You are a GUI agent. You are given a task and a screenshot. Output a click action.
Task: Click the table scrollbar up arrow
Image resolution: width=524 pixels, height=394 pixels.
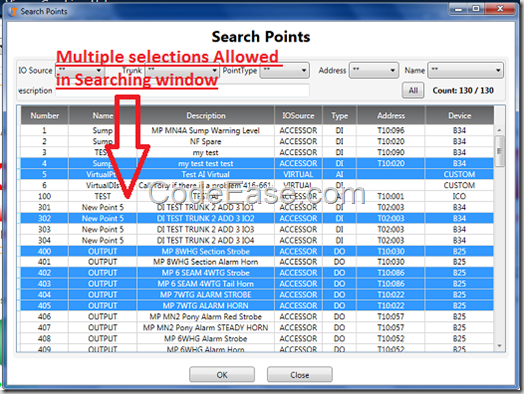tap(499, 130)
